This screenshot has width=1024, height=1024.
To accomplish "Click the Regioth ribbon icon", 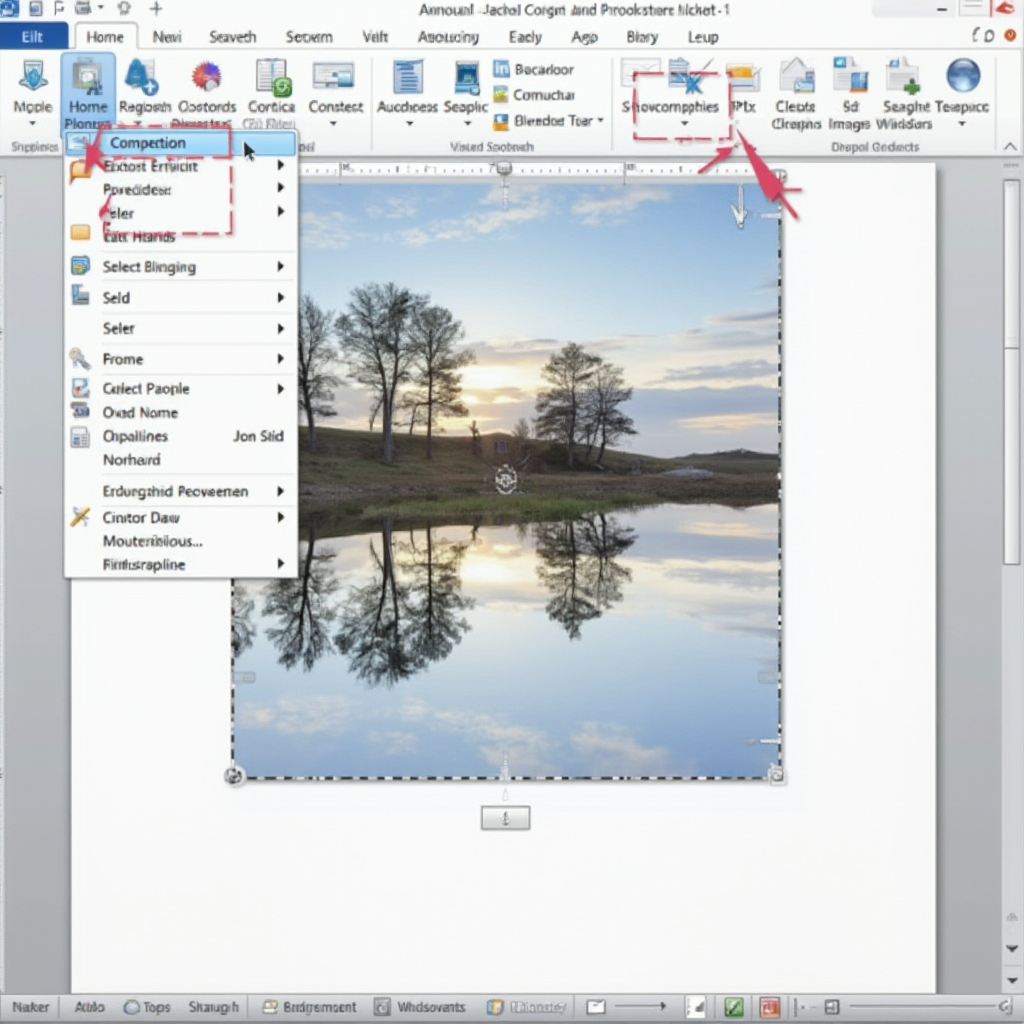I will tap(144, 78).
